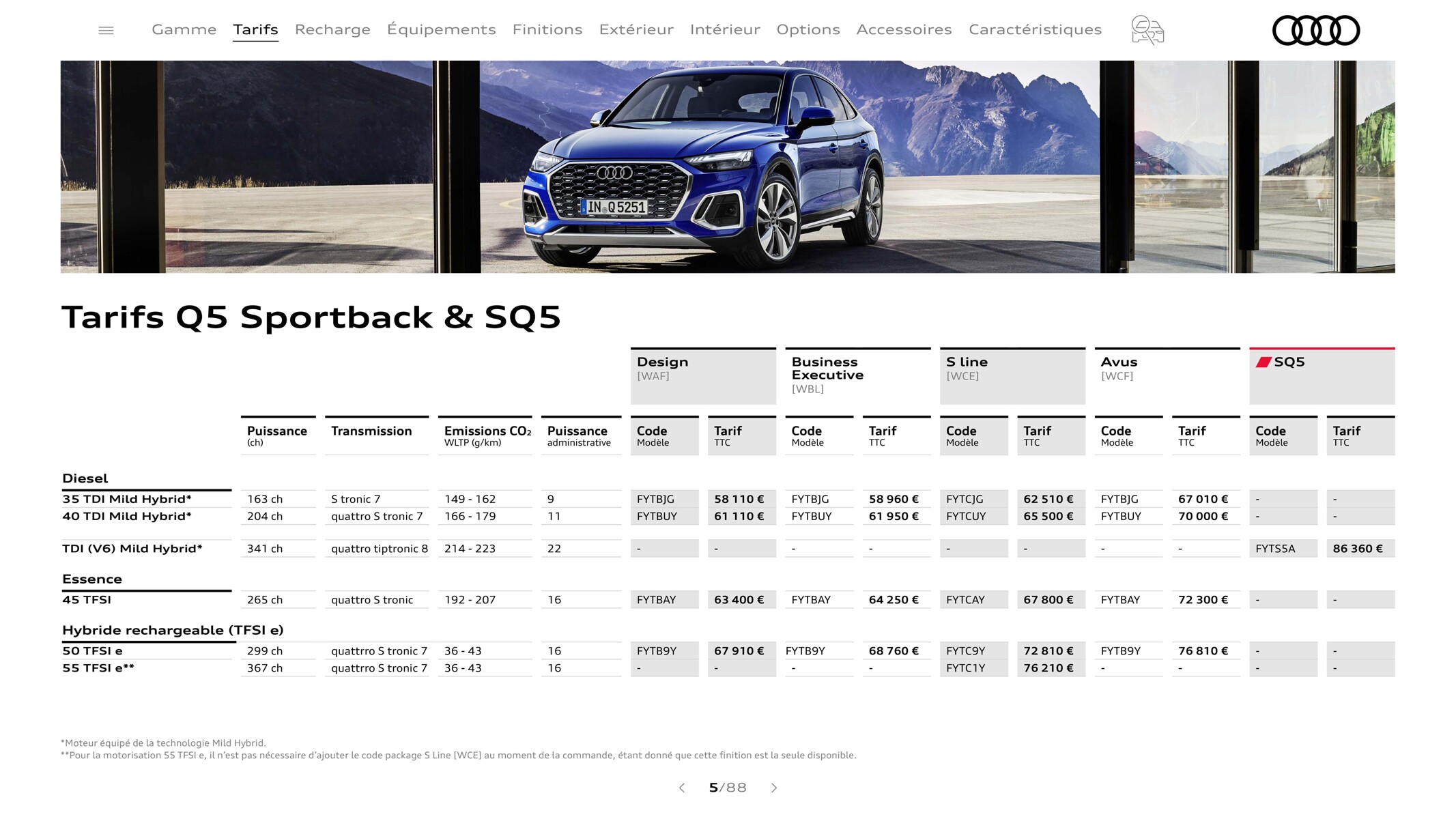The height and width of the screenshot is (819, 1456).
Task: Click the 67 800 € price cell
Action: 1048,600
